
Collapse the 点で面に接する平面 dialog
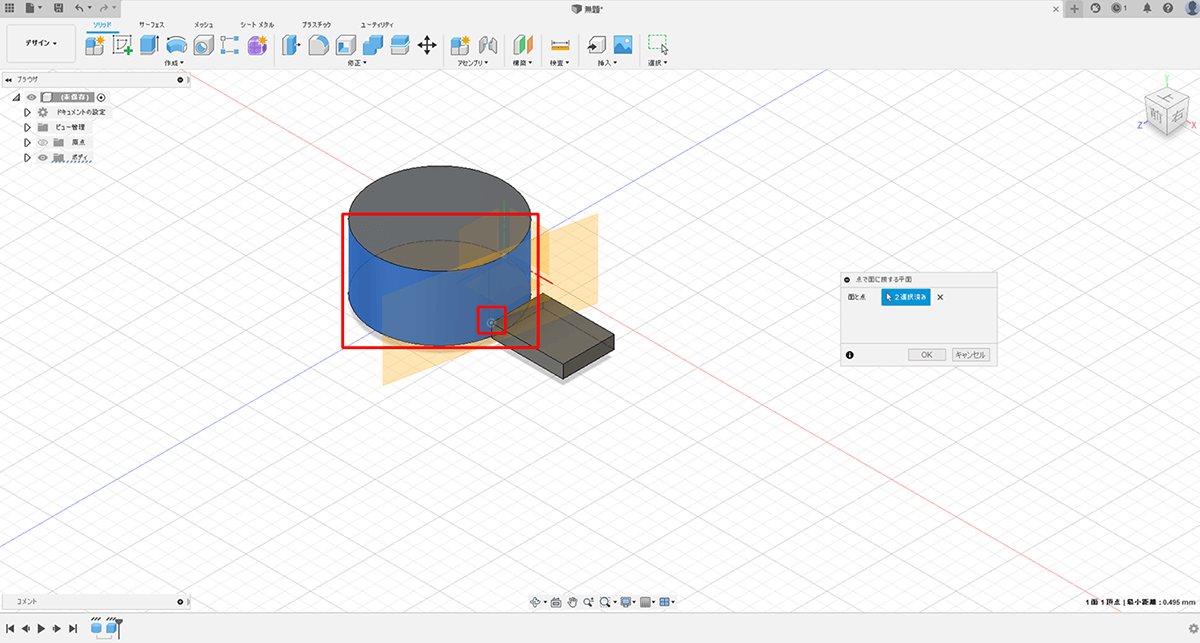847,280
